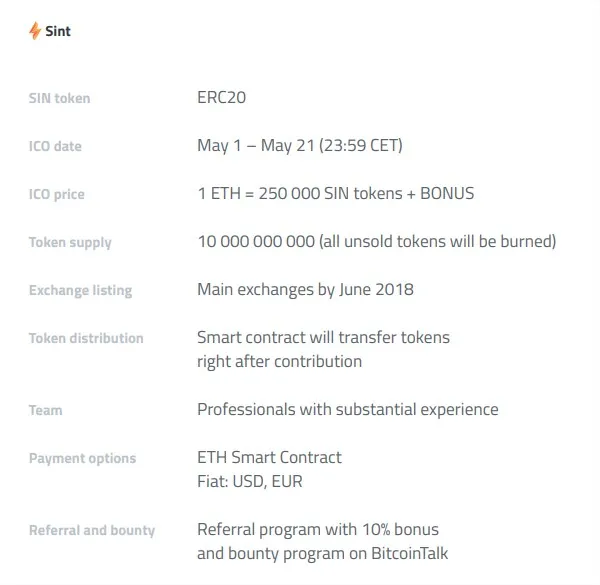600x585 pixels.
Task: Select the Payment options label
Action: pos(83,458)
